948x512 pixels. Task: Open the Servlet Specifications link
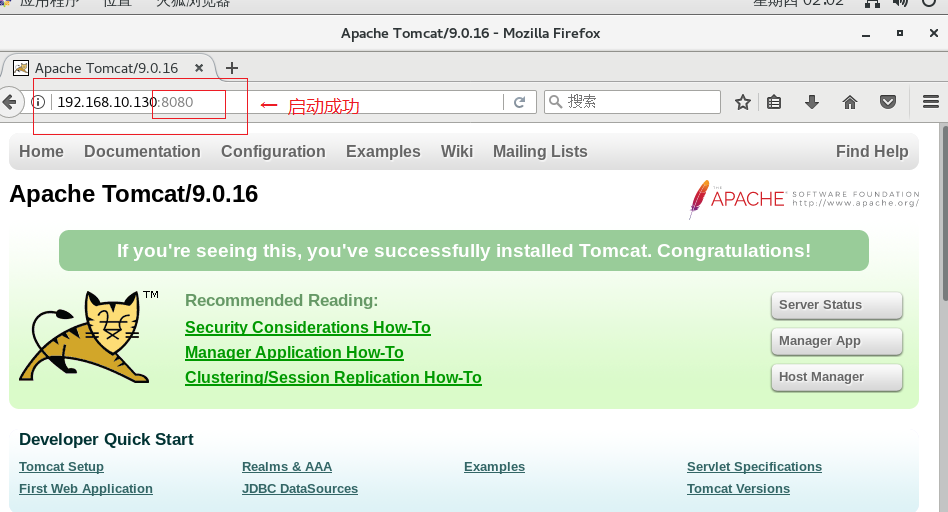754,467
